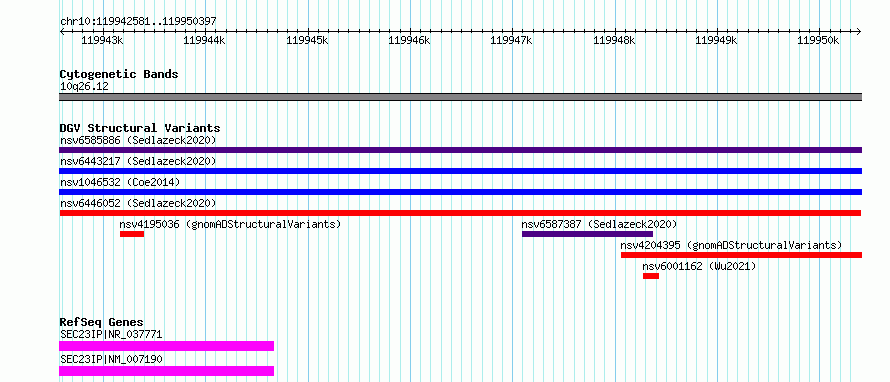Select the SEC23IP|NM_007190 gene label
Image resolution: width=890 pixels, height=382 pixels.
[x=111, y=360]
